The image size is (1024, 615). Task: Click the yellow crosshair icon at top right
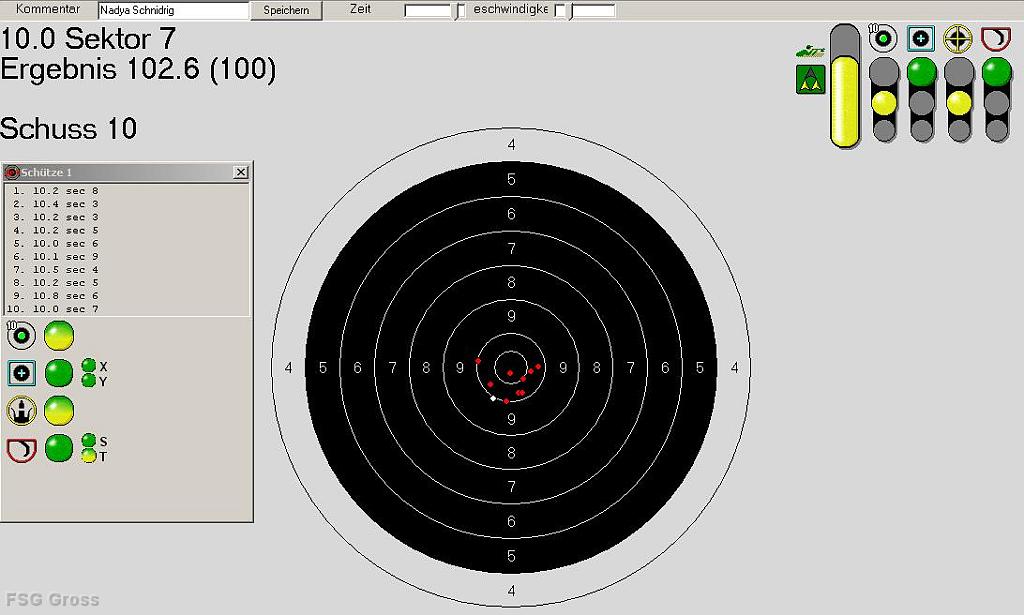[x=958, y=39]
